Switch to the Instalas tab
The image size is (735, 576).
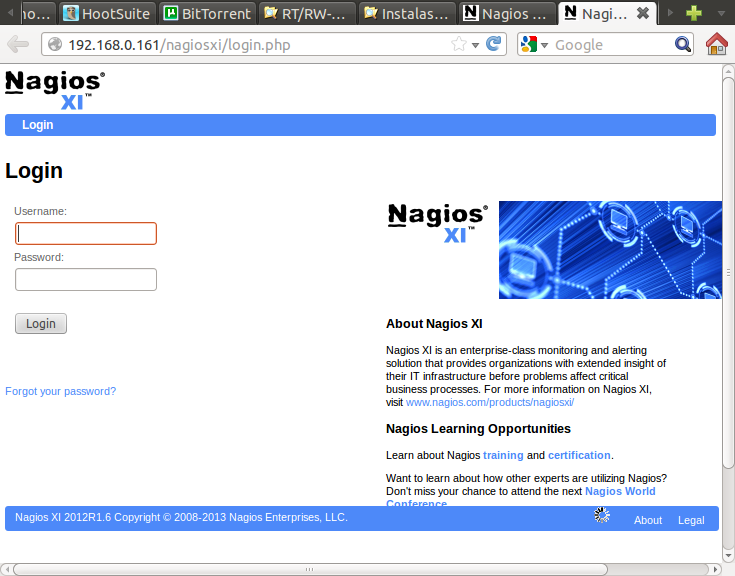click(x=407, y=13)
